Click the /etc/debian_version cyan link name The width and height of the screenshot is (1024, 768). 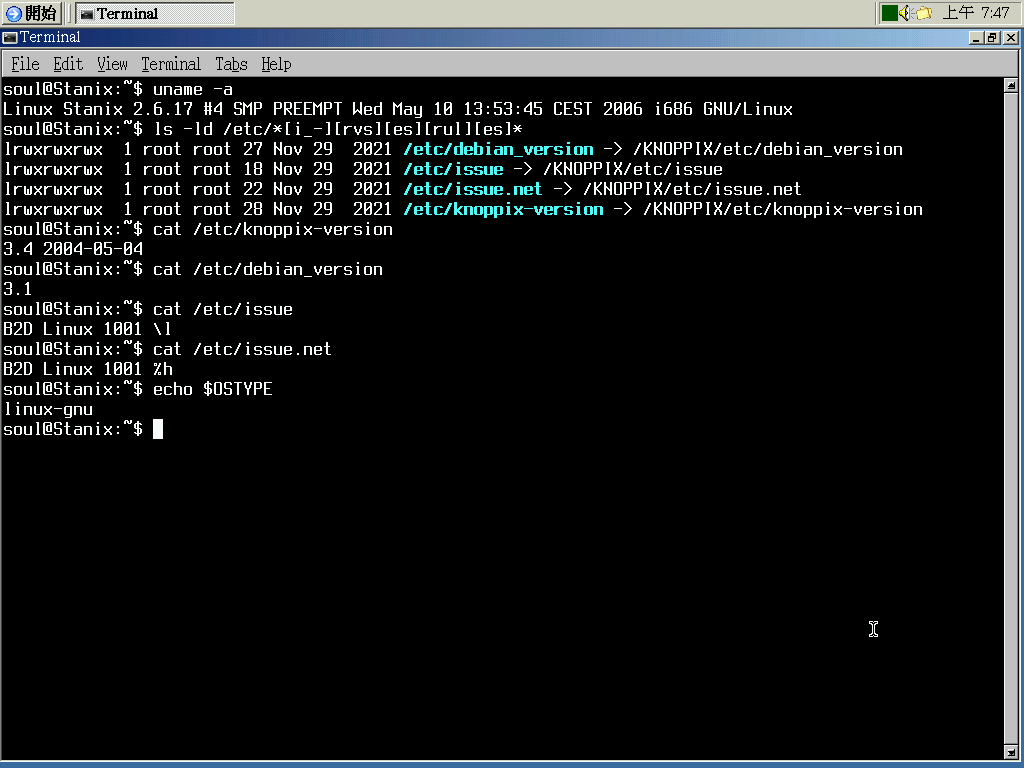tap(498, 150)
